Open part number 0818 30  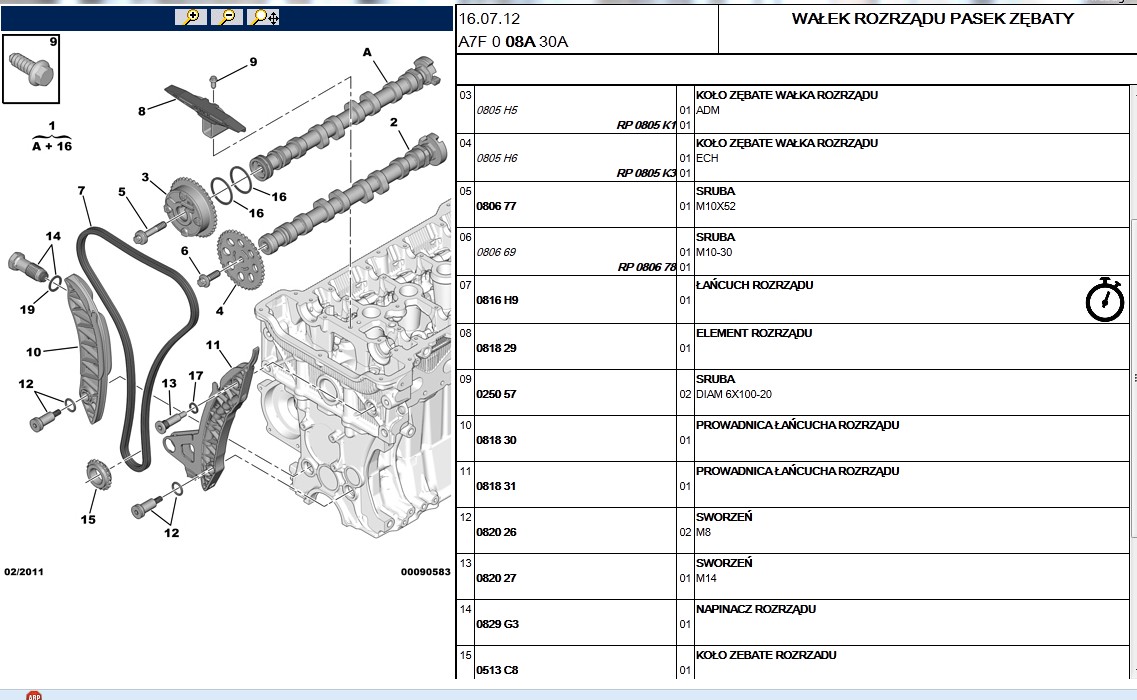click(x=496, y=440)
